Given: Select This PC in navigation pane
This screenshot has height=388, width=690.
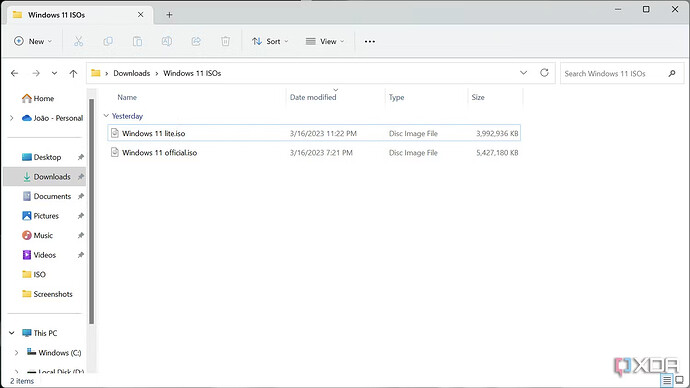Looking at the screenshot, I should [x=40, y=333].
